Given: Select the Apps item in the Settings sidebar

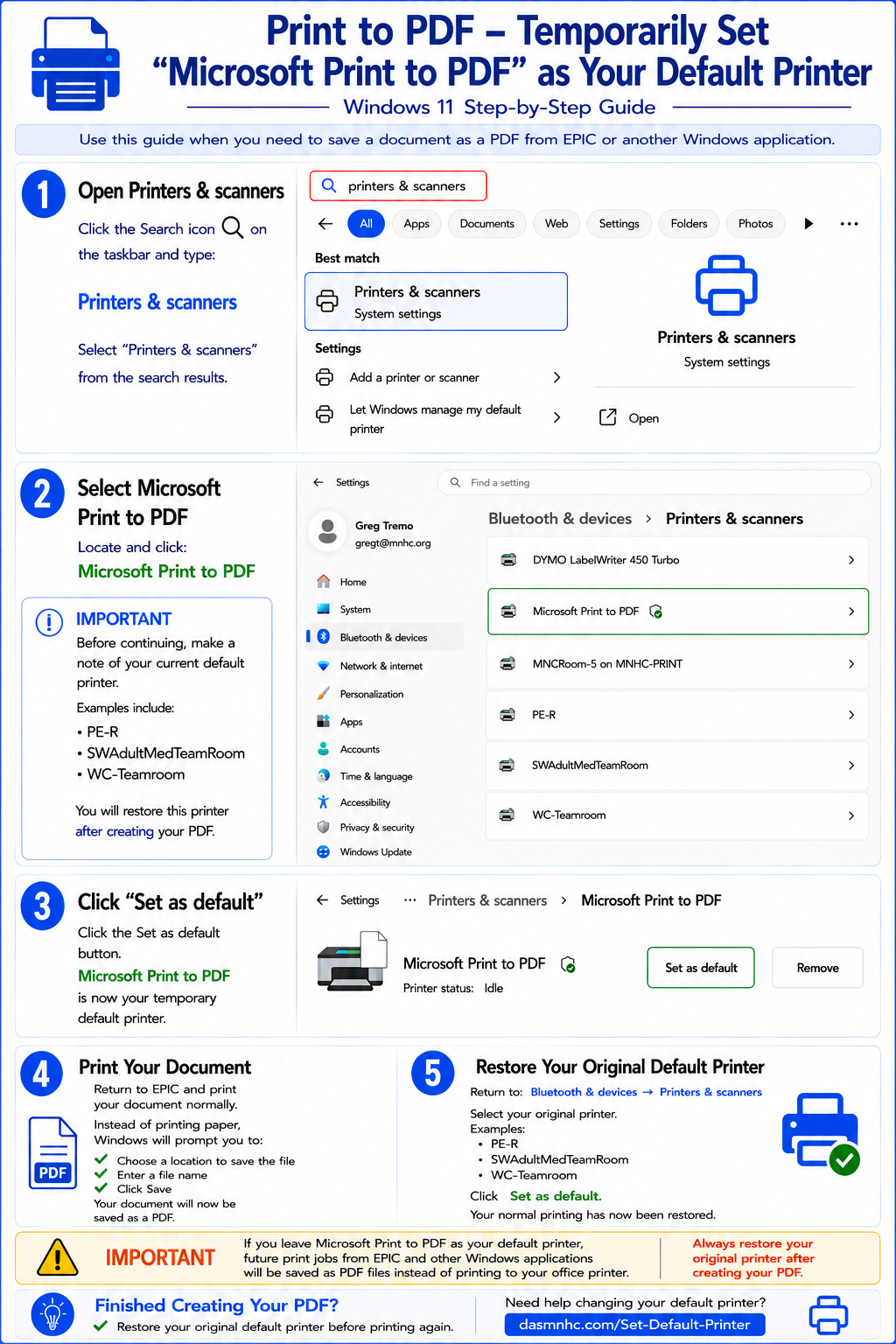Looking at the screenshot, I should (385, 722).
